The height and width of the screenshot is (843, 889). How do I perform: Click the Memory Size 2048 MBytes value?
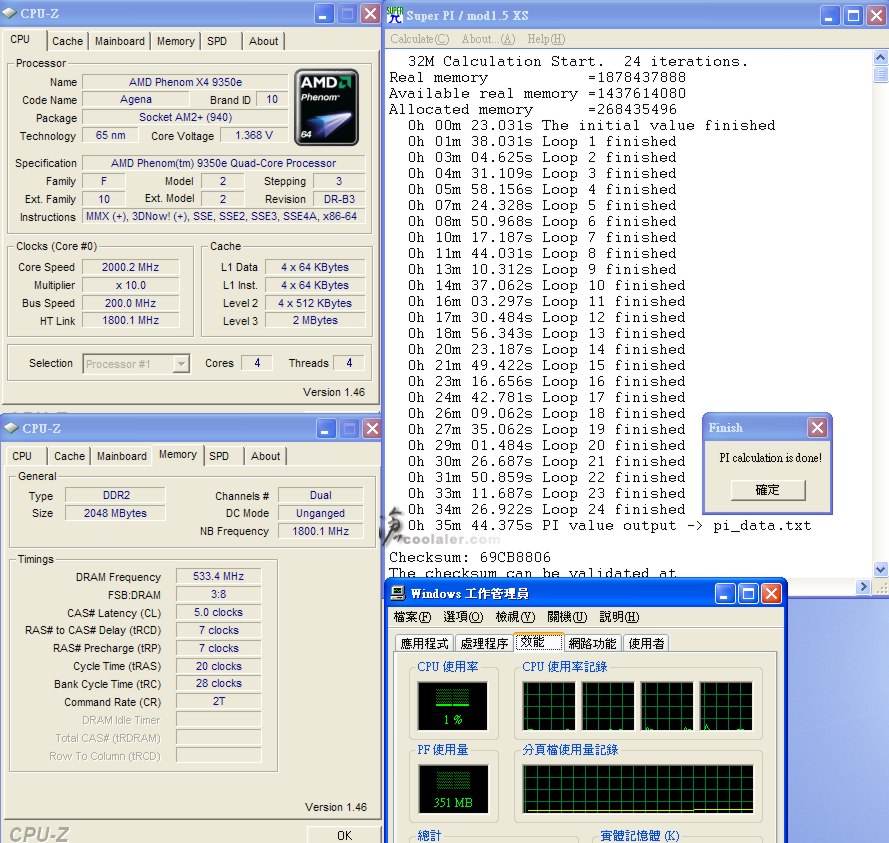point(116,513)
